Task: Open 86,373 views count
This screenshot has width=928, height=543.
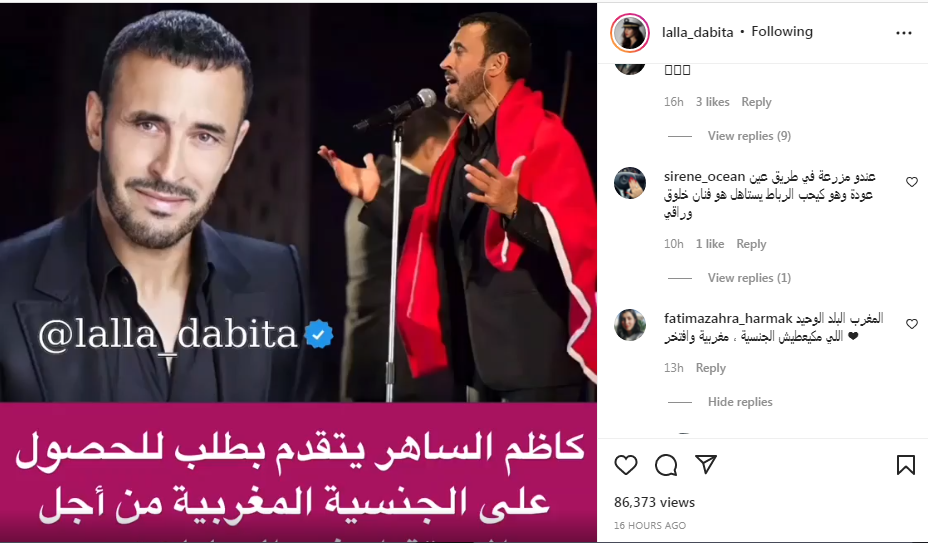Action: [654, 502]
